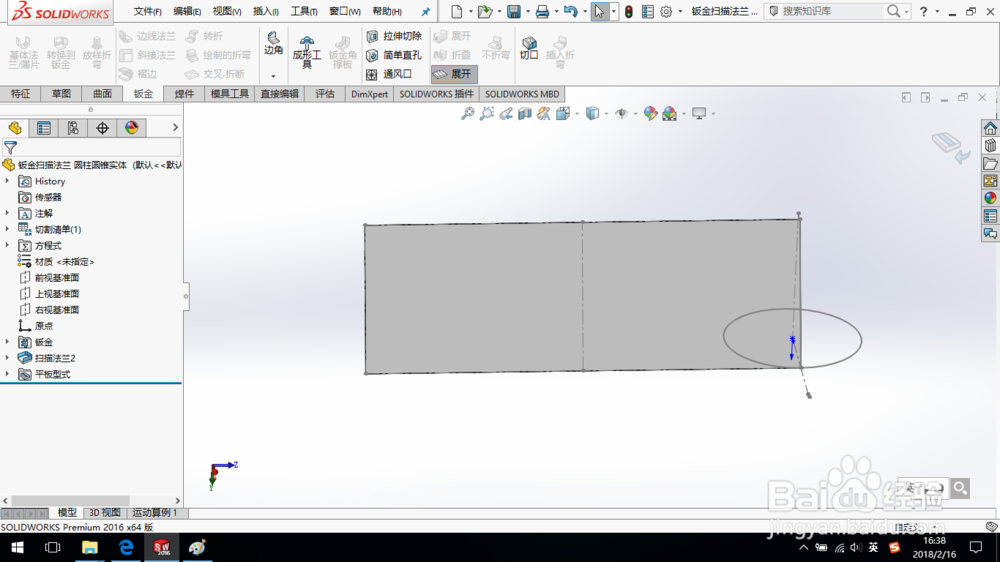Click the Open file icon

(x=485, y=11)
